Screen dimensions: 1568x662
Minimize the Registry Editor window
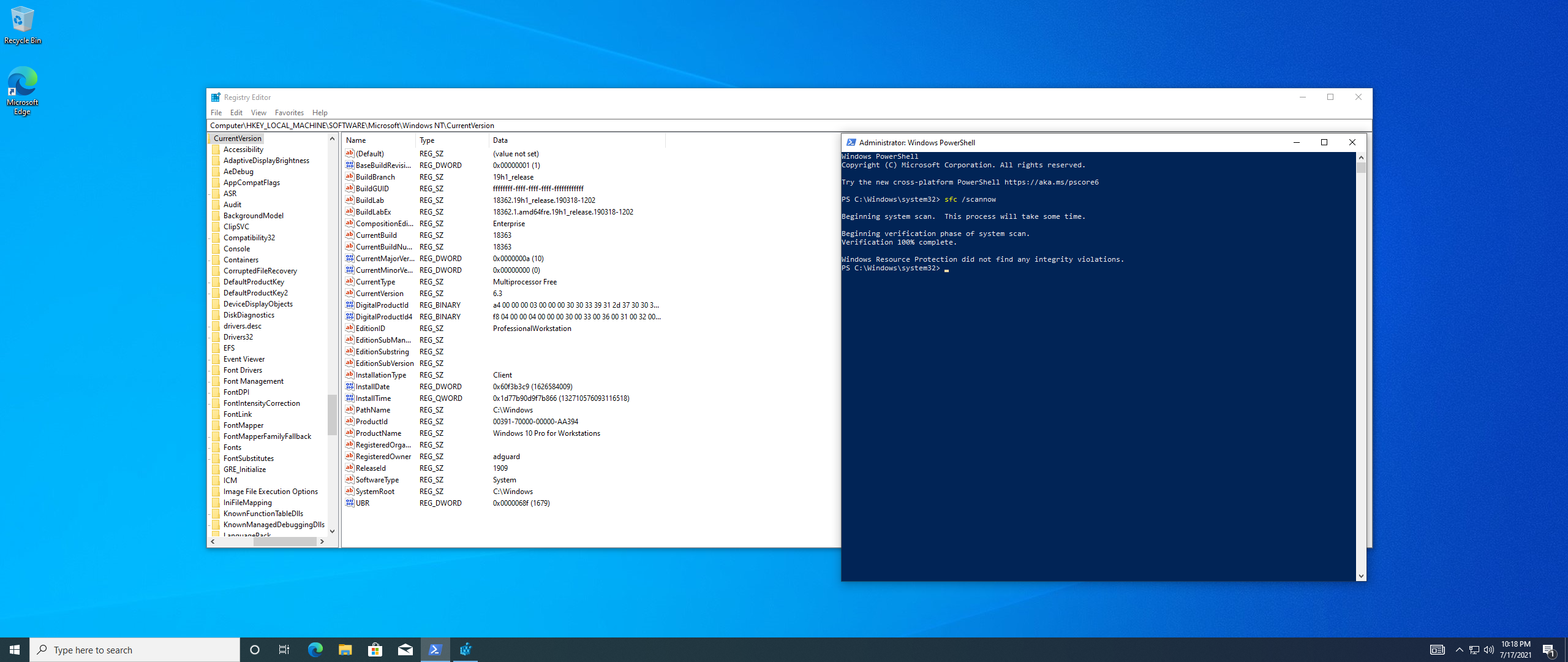[1303, 97]
